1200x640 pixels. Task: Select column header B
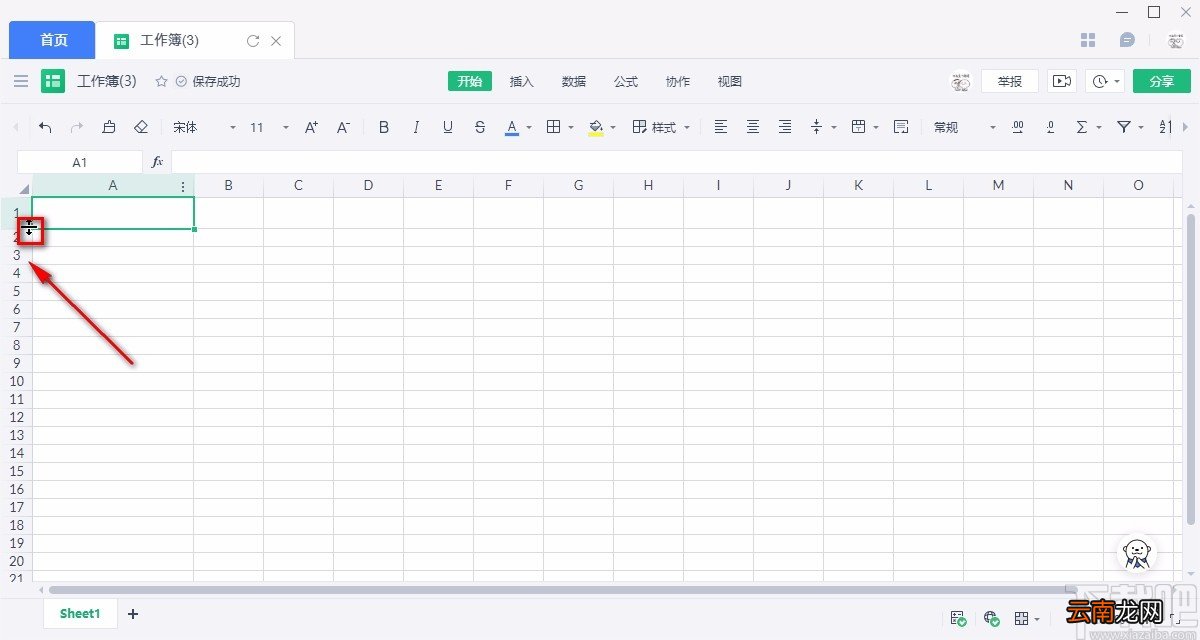tap(229, 185)
